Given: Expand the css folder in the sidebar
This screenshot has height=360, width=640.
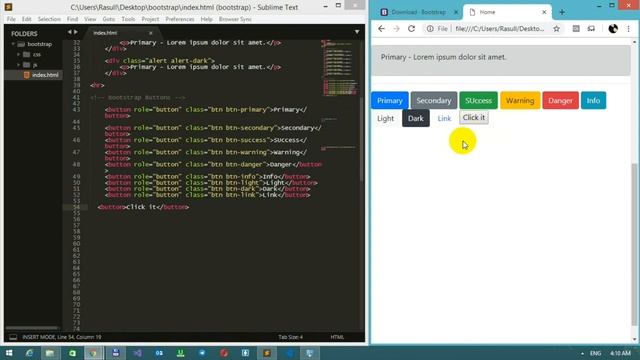Looking at the screenshot, I should pyautogui.click(x=18, y=54).
